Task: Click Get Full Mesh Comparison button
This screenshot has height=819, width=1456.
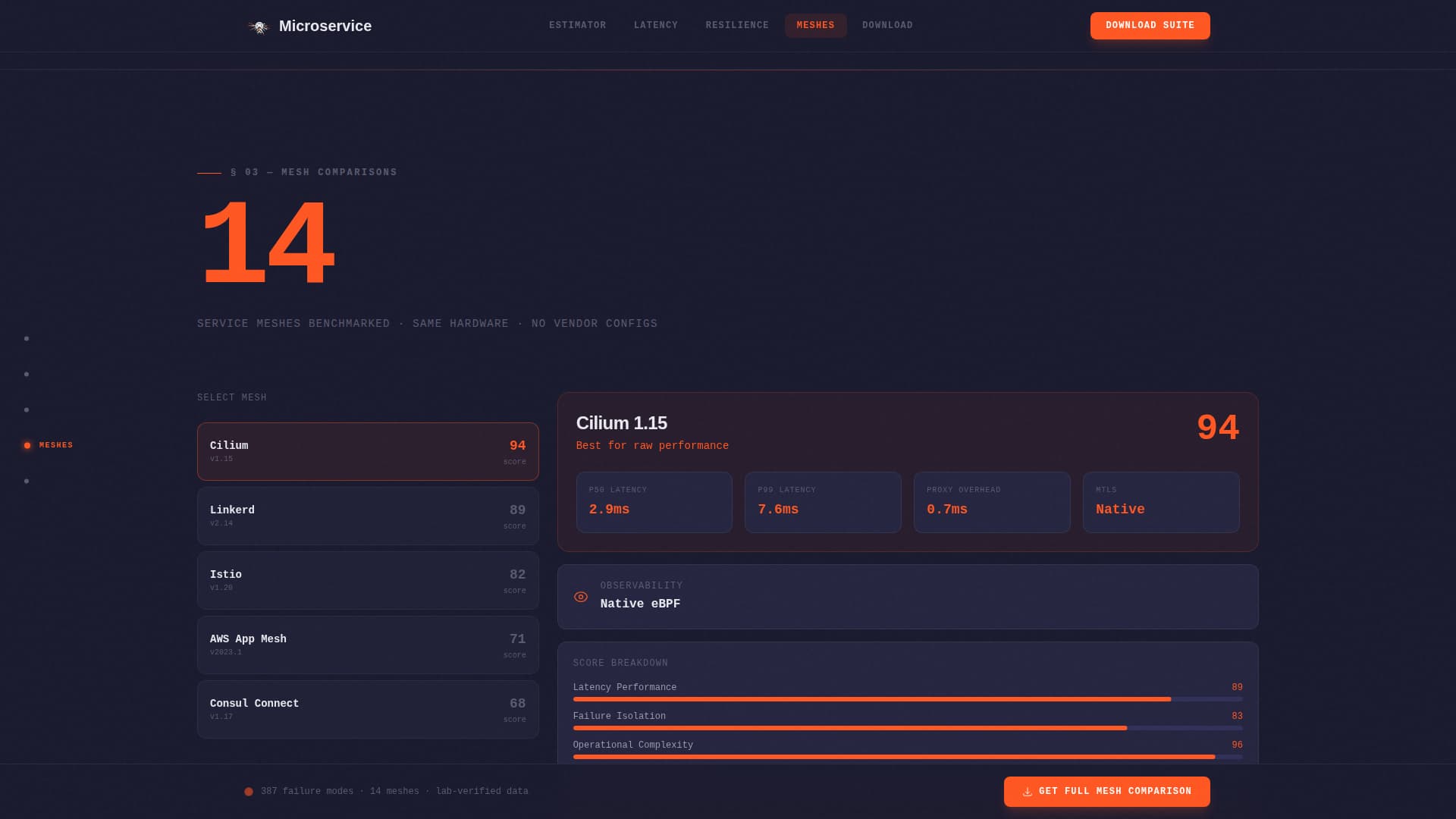Action: coord(1107,792)
